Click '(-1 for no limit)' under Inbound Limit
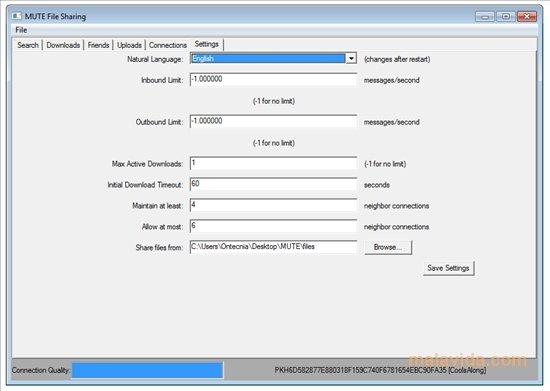550x391 pixels. click(x=274, y=101)
